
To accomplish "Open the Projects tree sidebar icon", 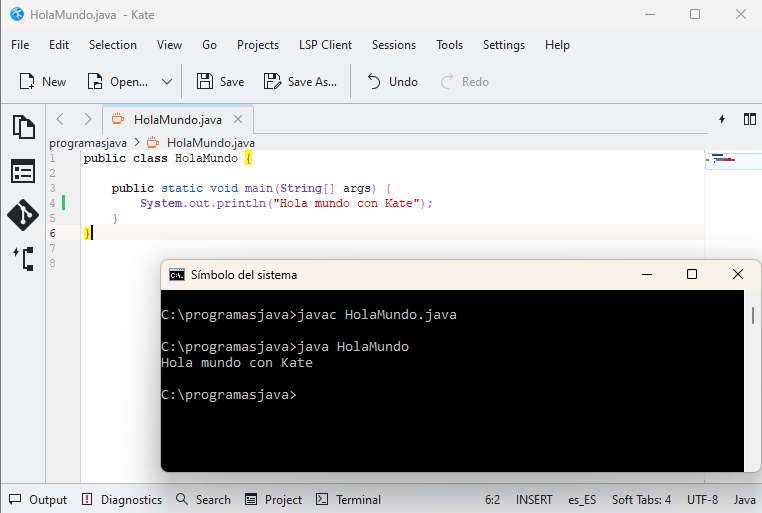I will (23, 258).
